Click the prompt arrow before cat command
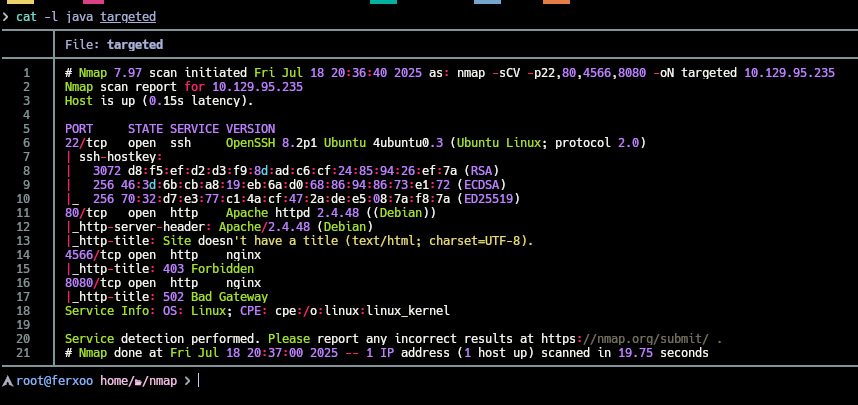The width and height of the screenshot is (858, 405). coord(6,17)
